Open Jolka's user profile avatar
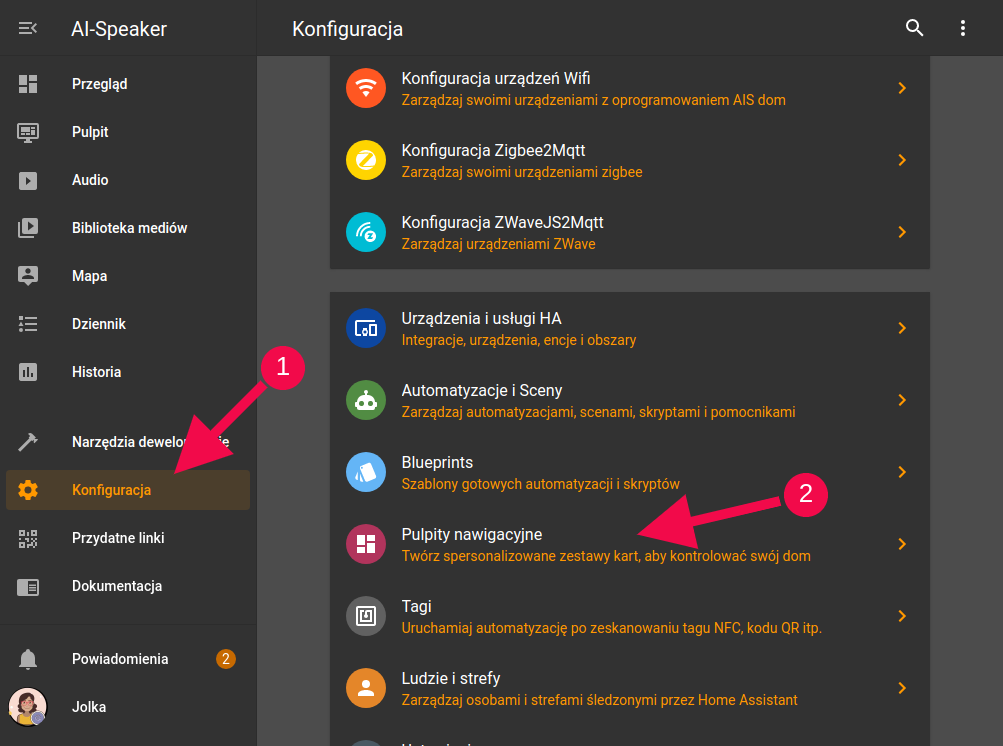This screenshot has width=1003, height=746. point(28,707)
